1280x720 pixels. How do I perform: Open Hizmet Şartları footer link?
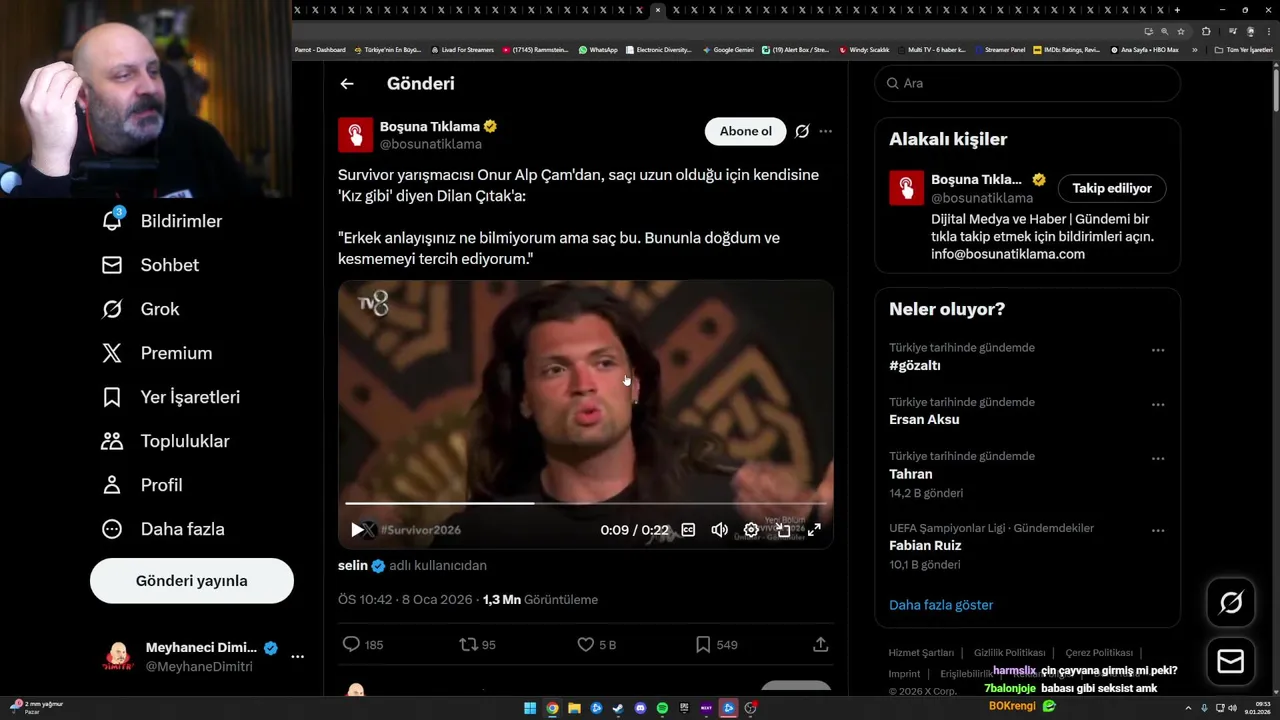click(921, 653)
